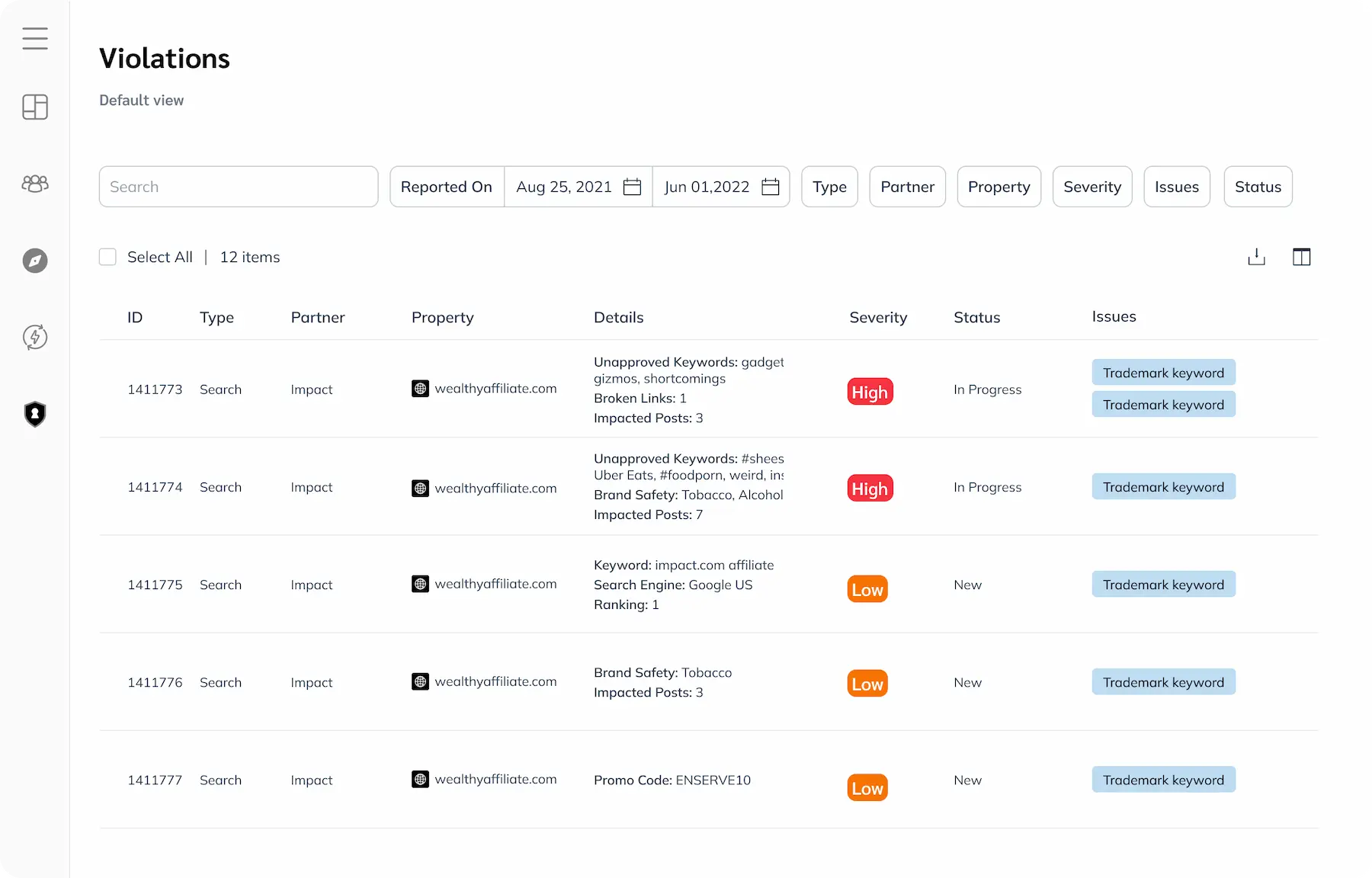
Task: Click the compass discover icon in sidebar
Action: pos(35,261)
